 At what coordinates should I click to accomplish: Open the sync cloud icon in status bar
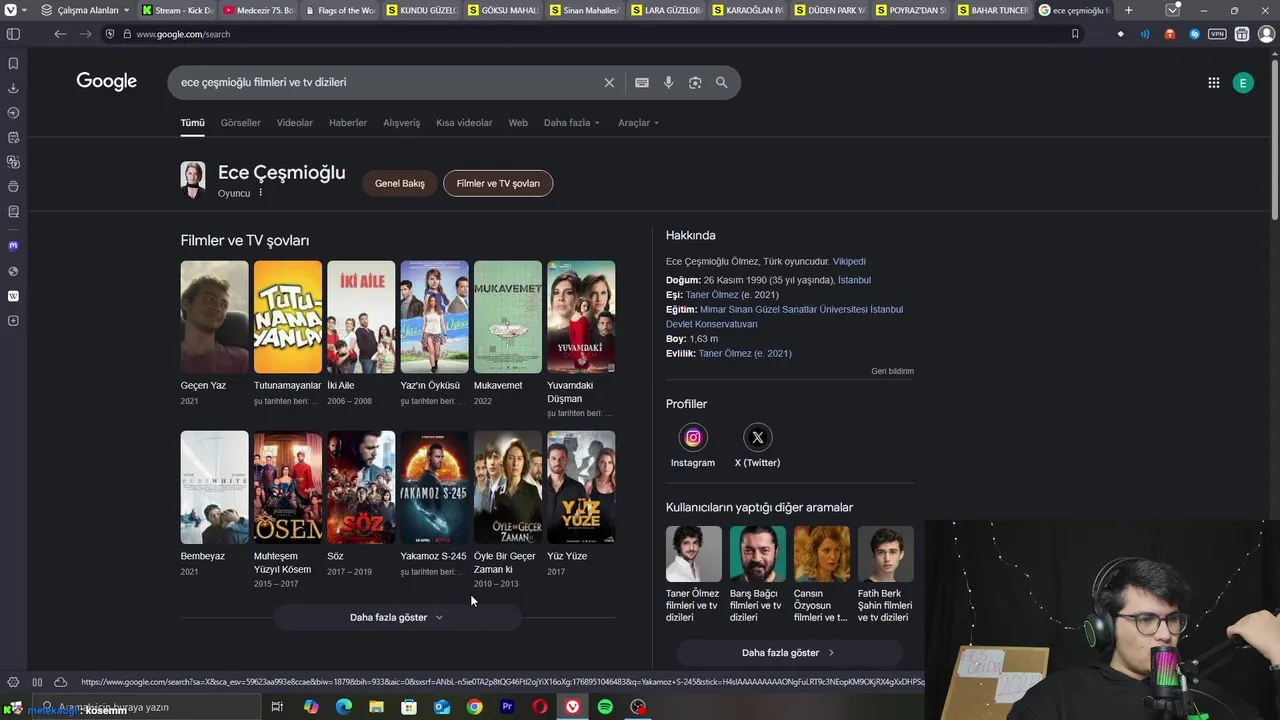[x=60, y=682]
